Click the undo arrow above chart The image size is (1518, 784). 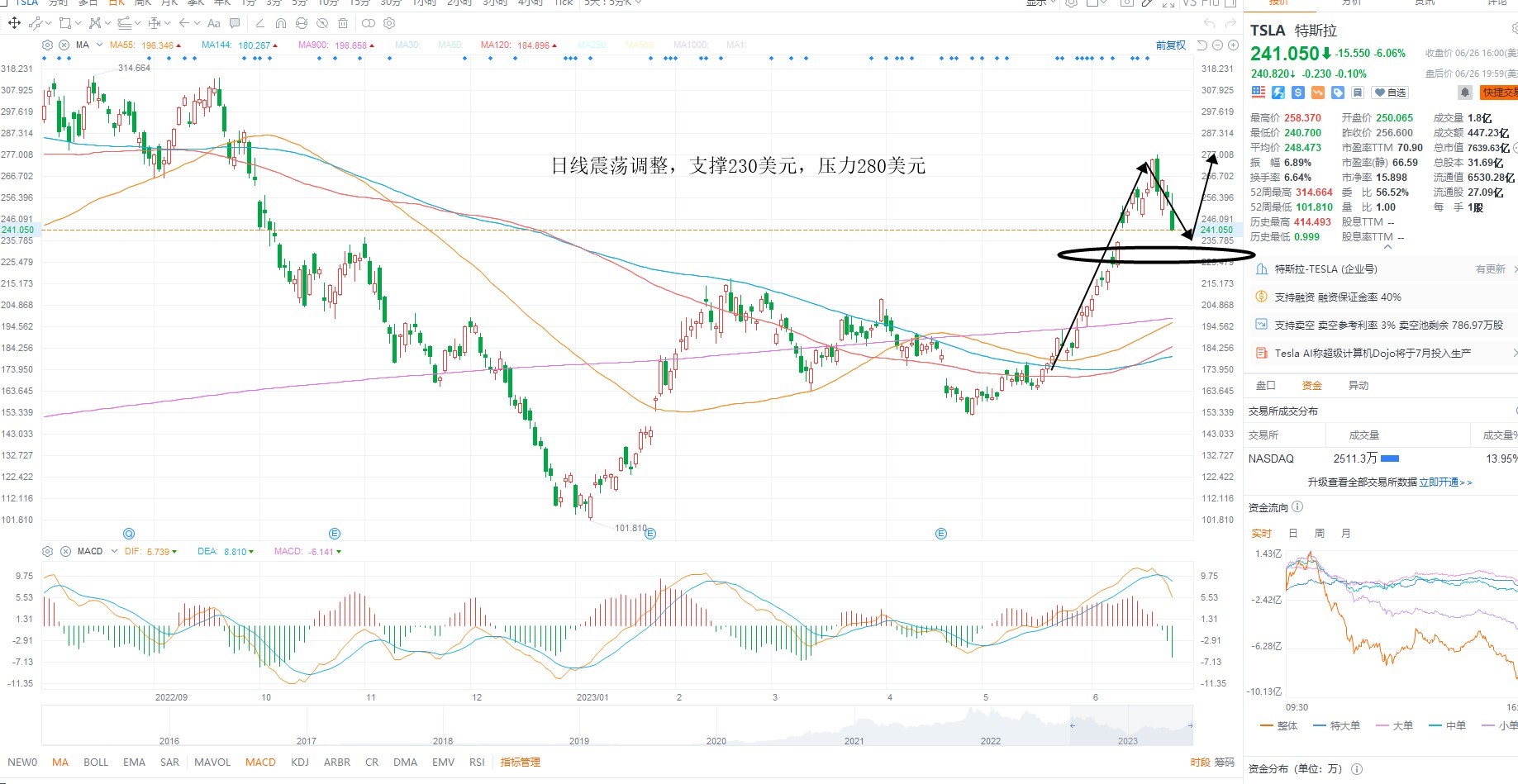click(1210, 23)
